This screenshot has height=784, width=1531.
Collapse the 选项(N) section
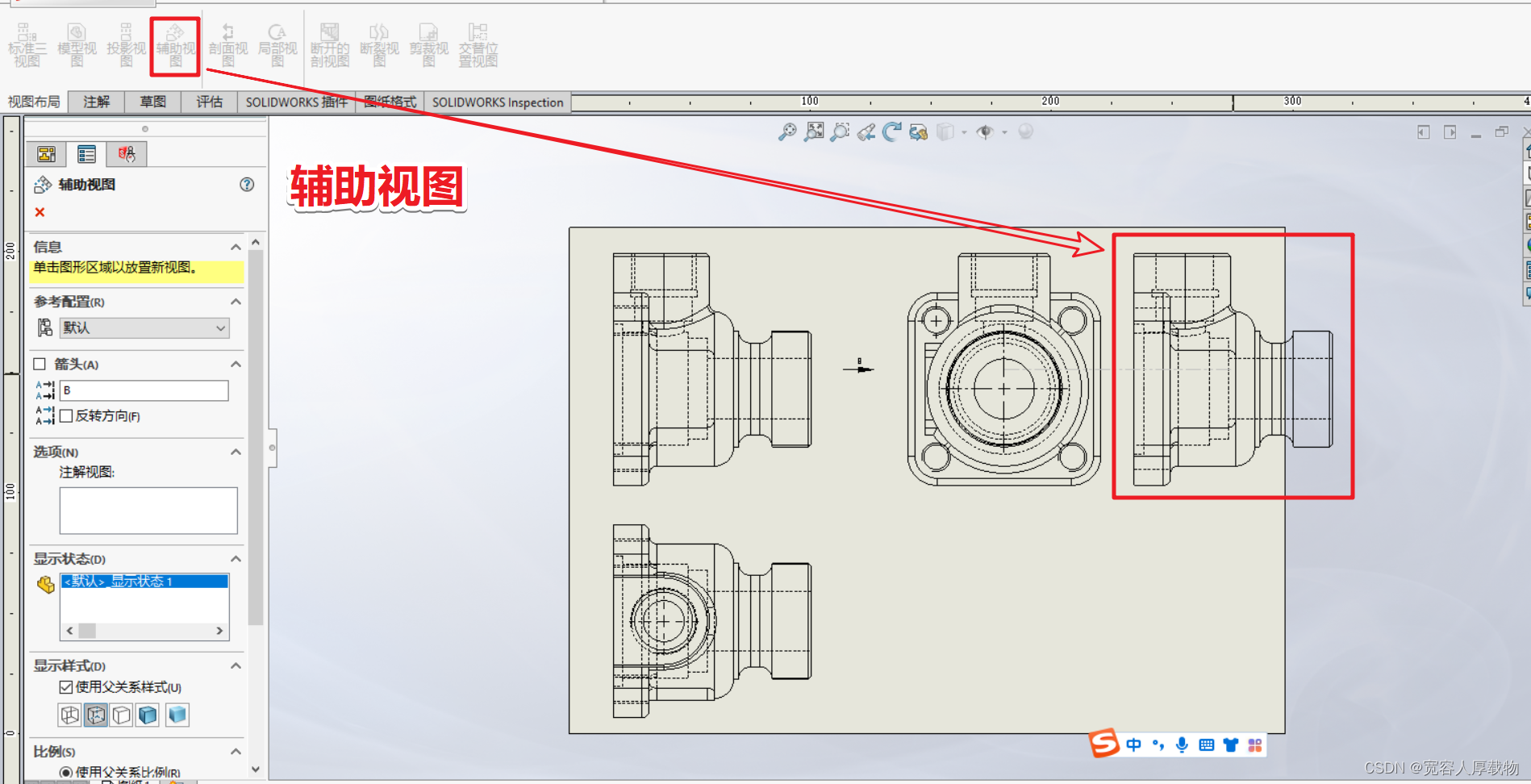[236, 452]
